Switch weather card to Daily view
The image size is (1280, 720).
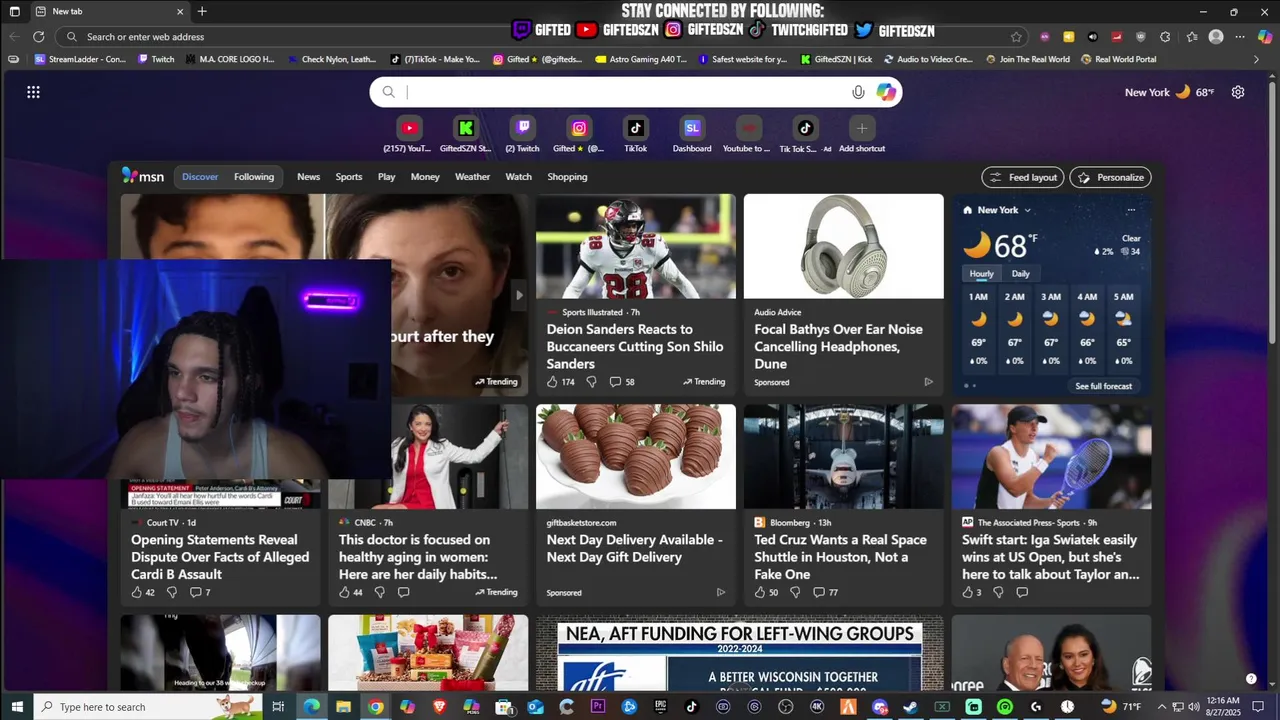1020,273
